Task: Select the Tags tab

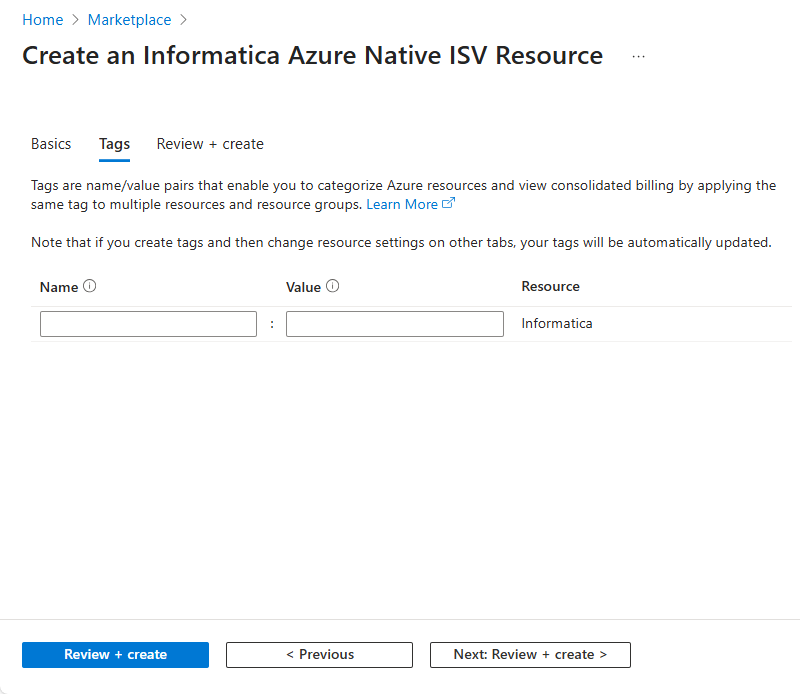Action: pyautogui.click(x=114, y=144)
